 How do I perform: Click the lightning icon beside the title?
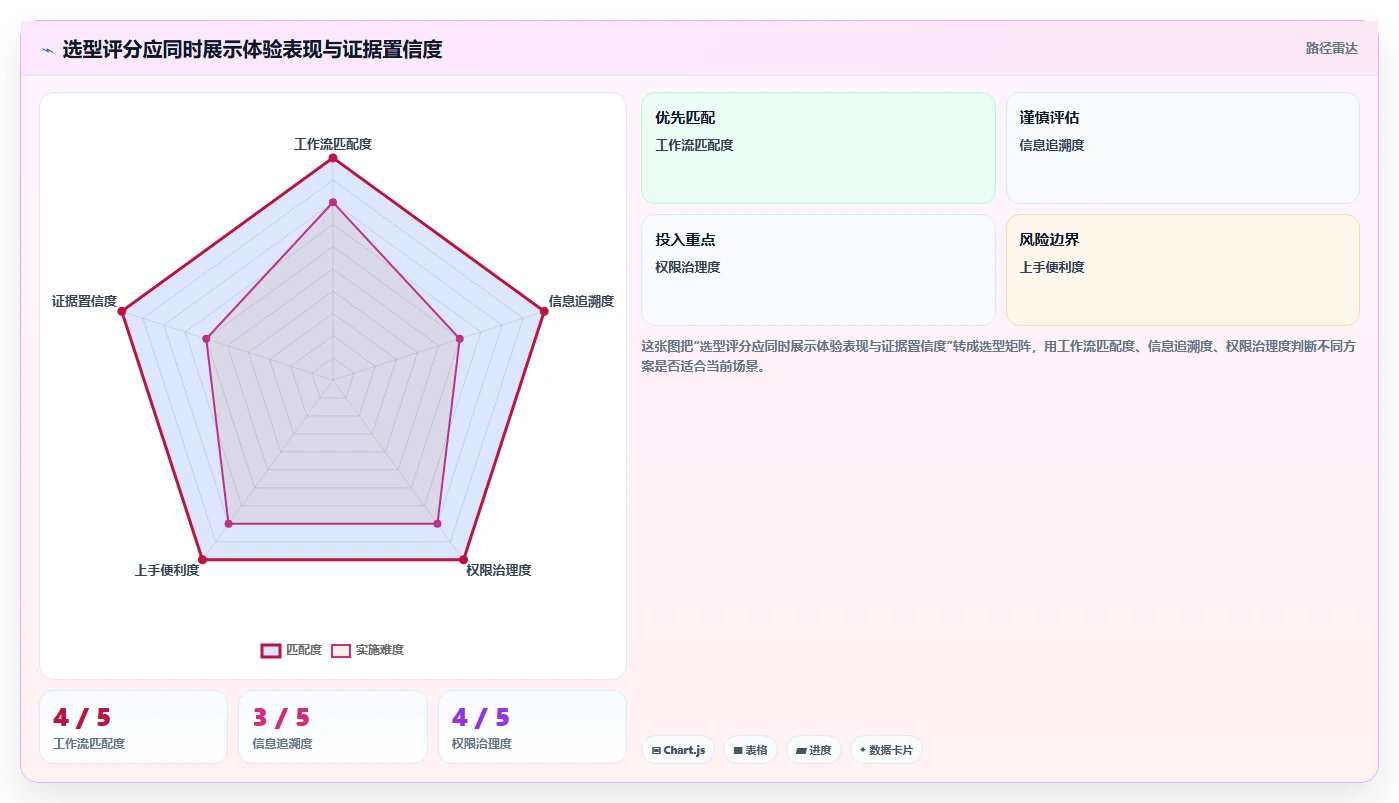tap(47, 50)
